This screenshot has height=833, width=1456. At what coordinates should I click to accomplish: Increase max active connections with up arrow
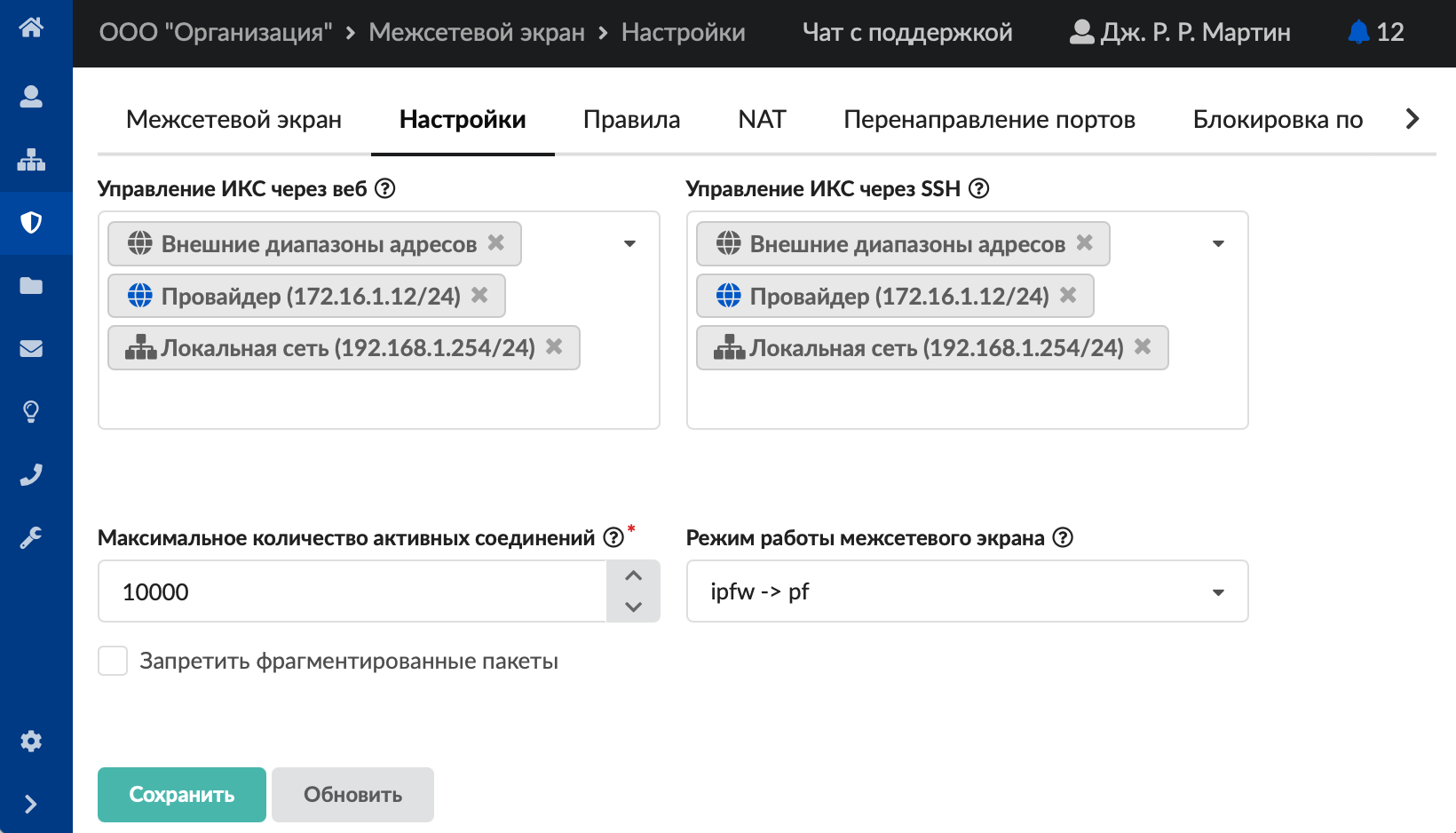(633, 575)
